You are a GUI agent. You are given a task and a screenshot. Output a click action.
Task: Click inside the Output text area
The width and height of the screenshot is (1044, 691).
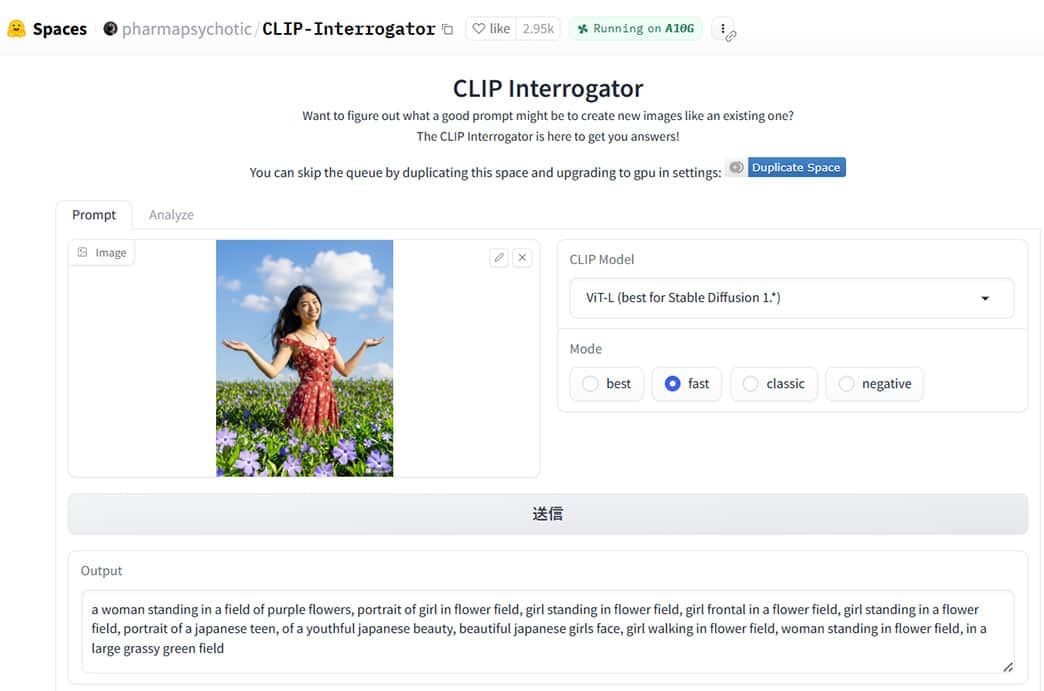coord(547,630)
